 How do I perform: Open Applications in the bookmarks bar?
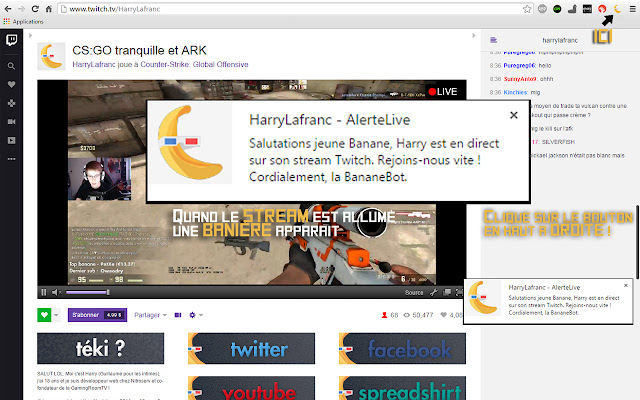(x=30, y=21)
